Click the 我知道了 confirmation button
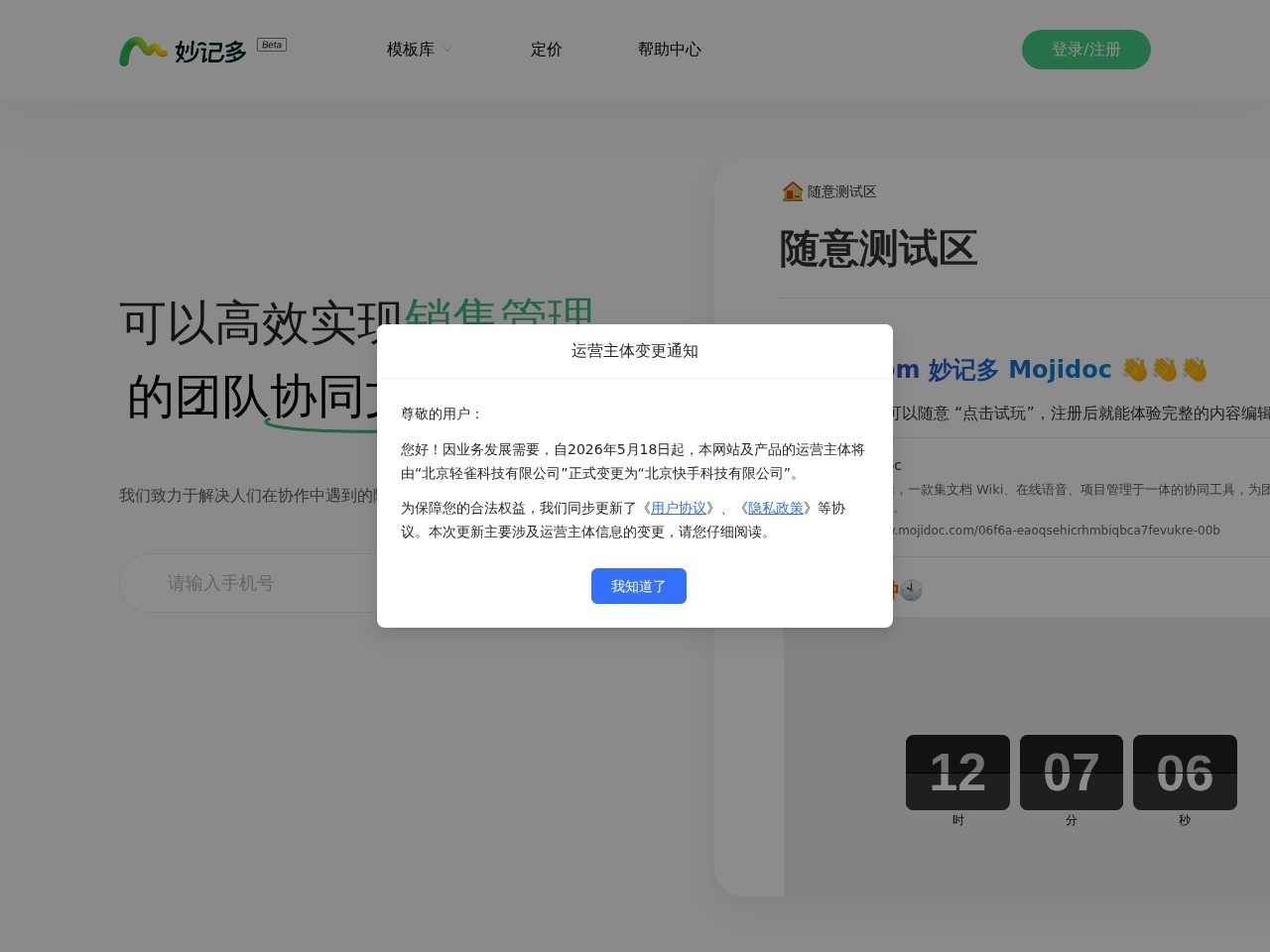This screenshot has width=1270, height=952. point(638,586)
